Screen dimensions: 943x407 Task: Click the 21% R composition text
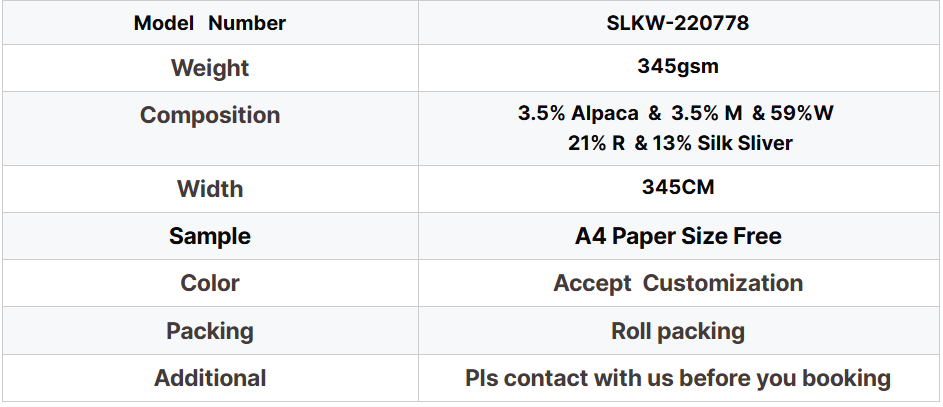tap(596, 143)
